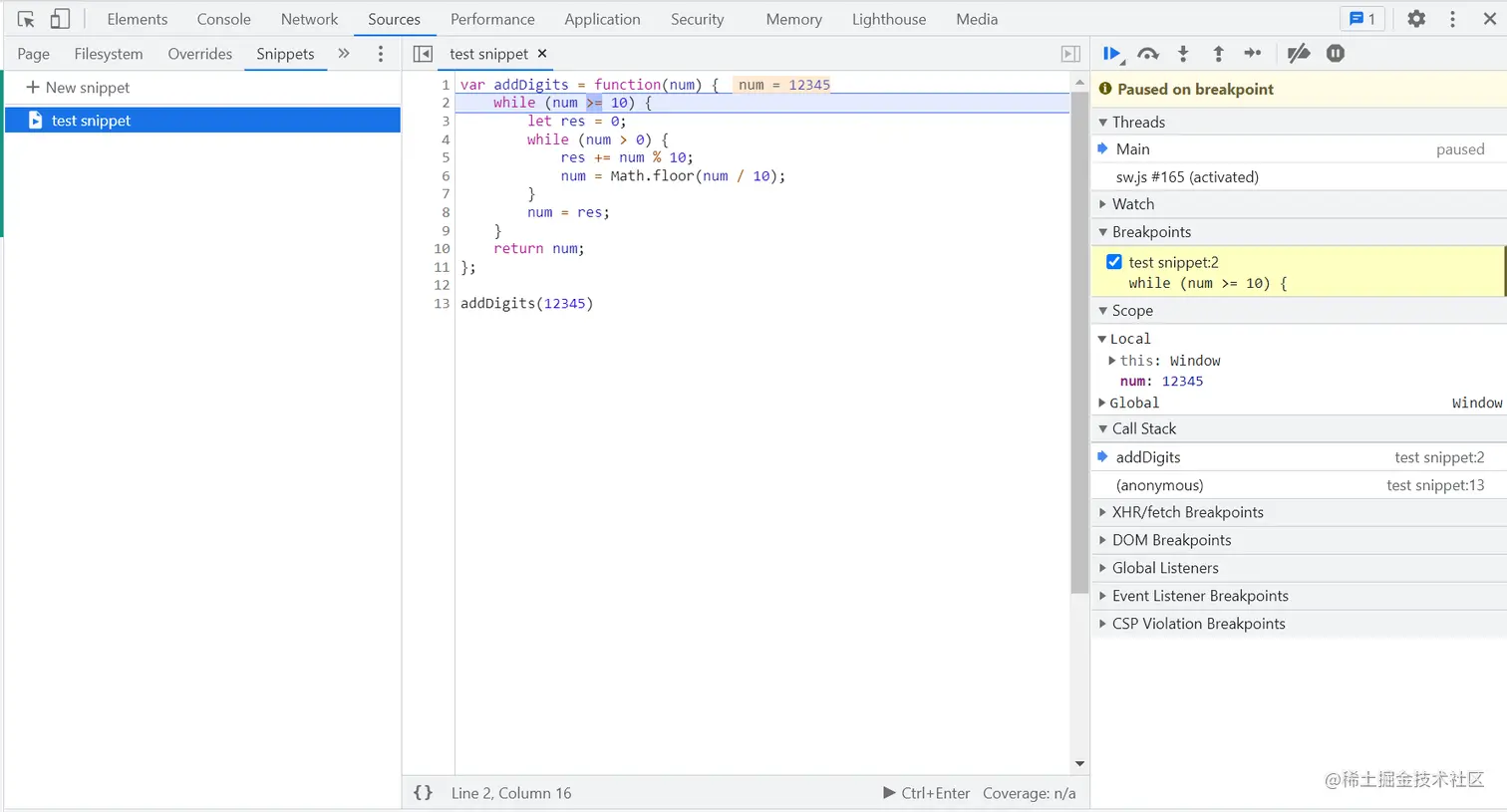
Task: Step into next function call
Action: tap(1183, 54)
